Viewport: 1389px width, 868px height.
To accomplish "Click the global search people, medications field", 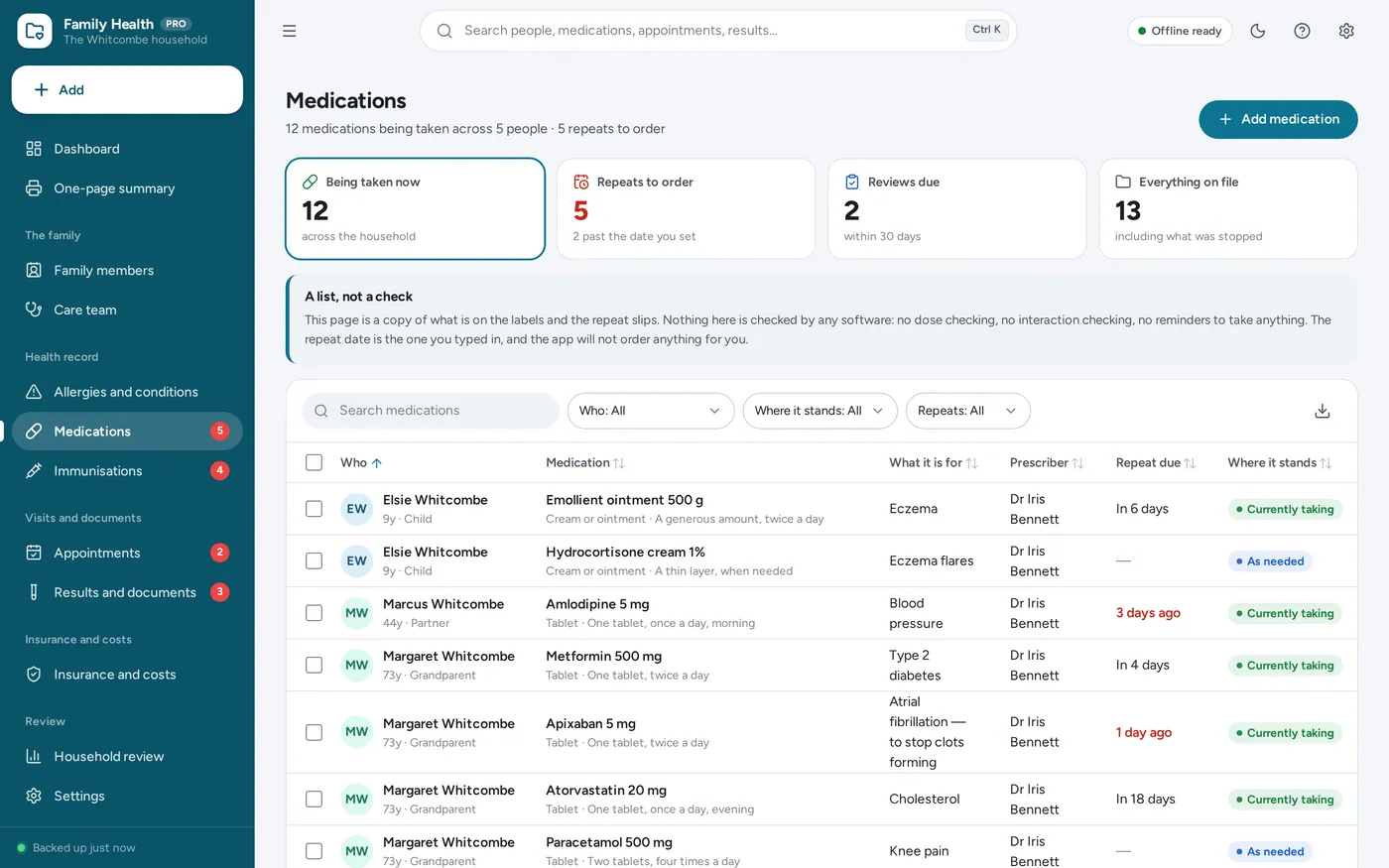I will tap(718, 31).
